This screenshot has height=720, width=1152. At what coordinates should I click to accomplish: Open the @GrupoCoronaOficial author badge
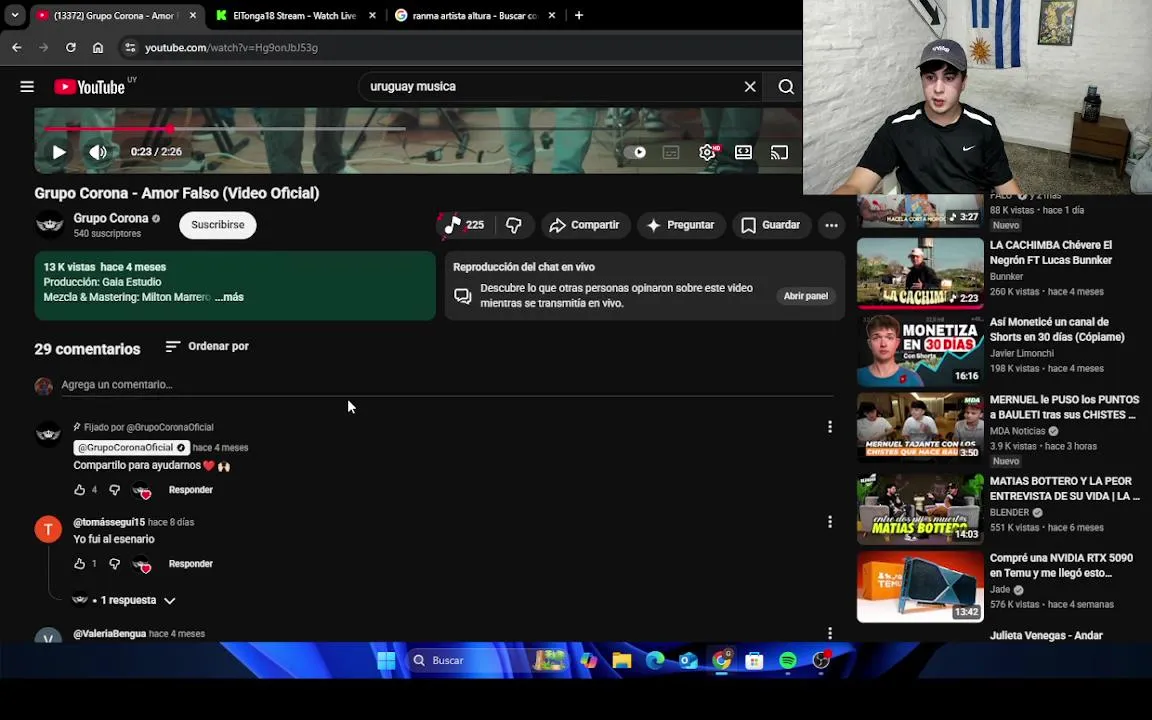coord(132,447)
